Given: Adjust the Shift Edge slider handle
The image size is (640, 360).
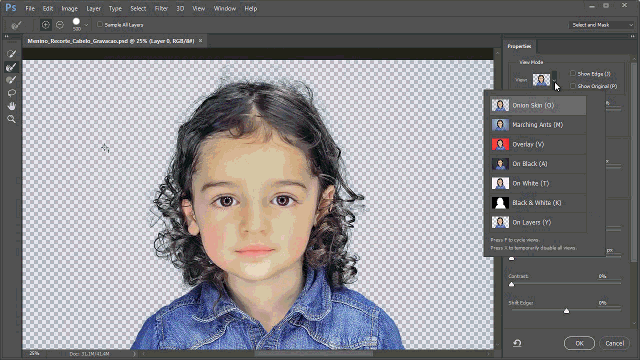Looking at the screenshot, I should pyautogui.click(x=567, y=311).
